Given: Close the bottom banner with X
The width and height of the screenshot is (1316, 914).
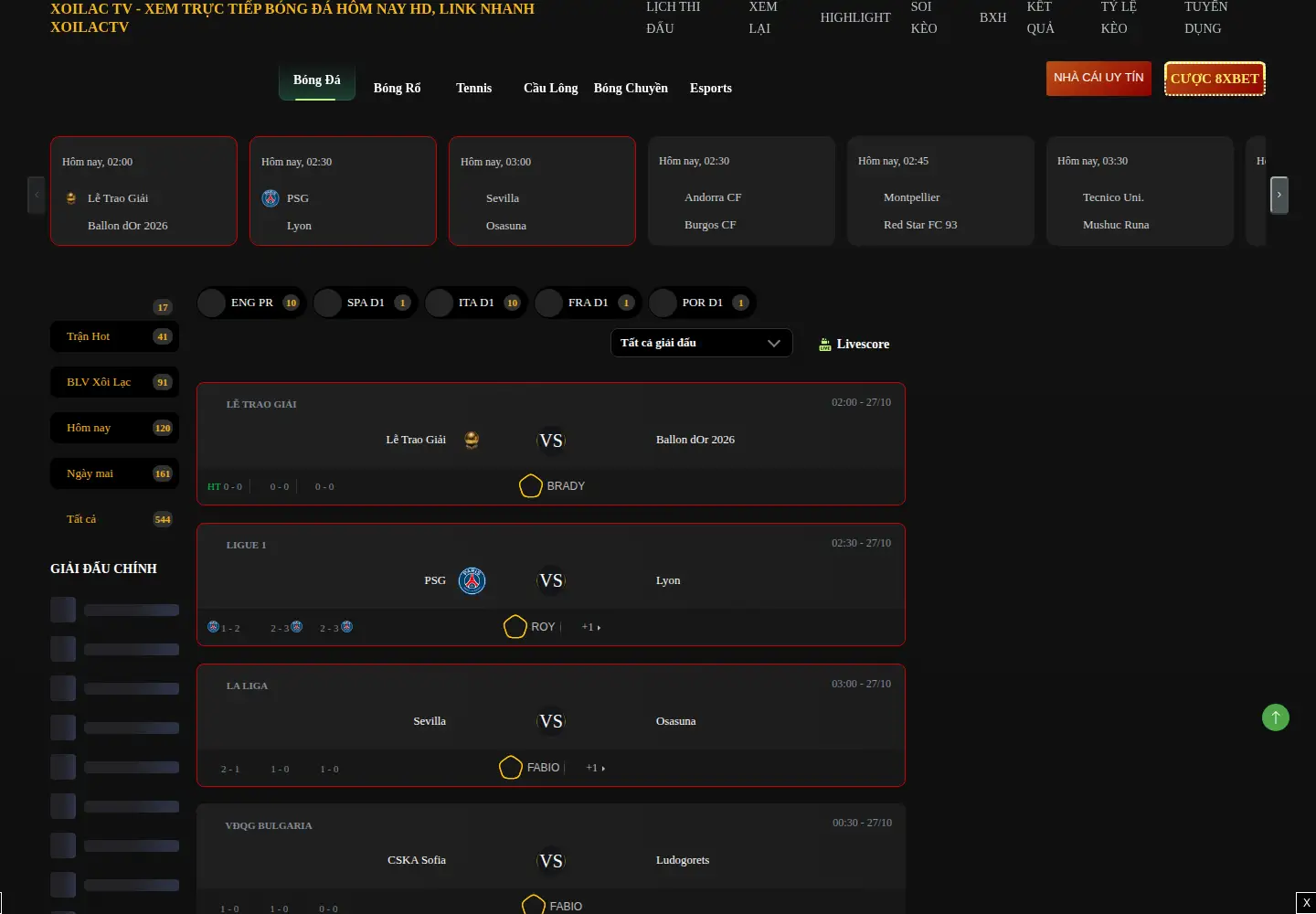Looking at the screenshot, I should 1306,903.
